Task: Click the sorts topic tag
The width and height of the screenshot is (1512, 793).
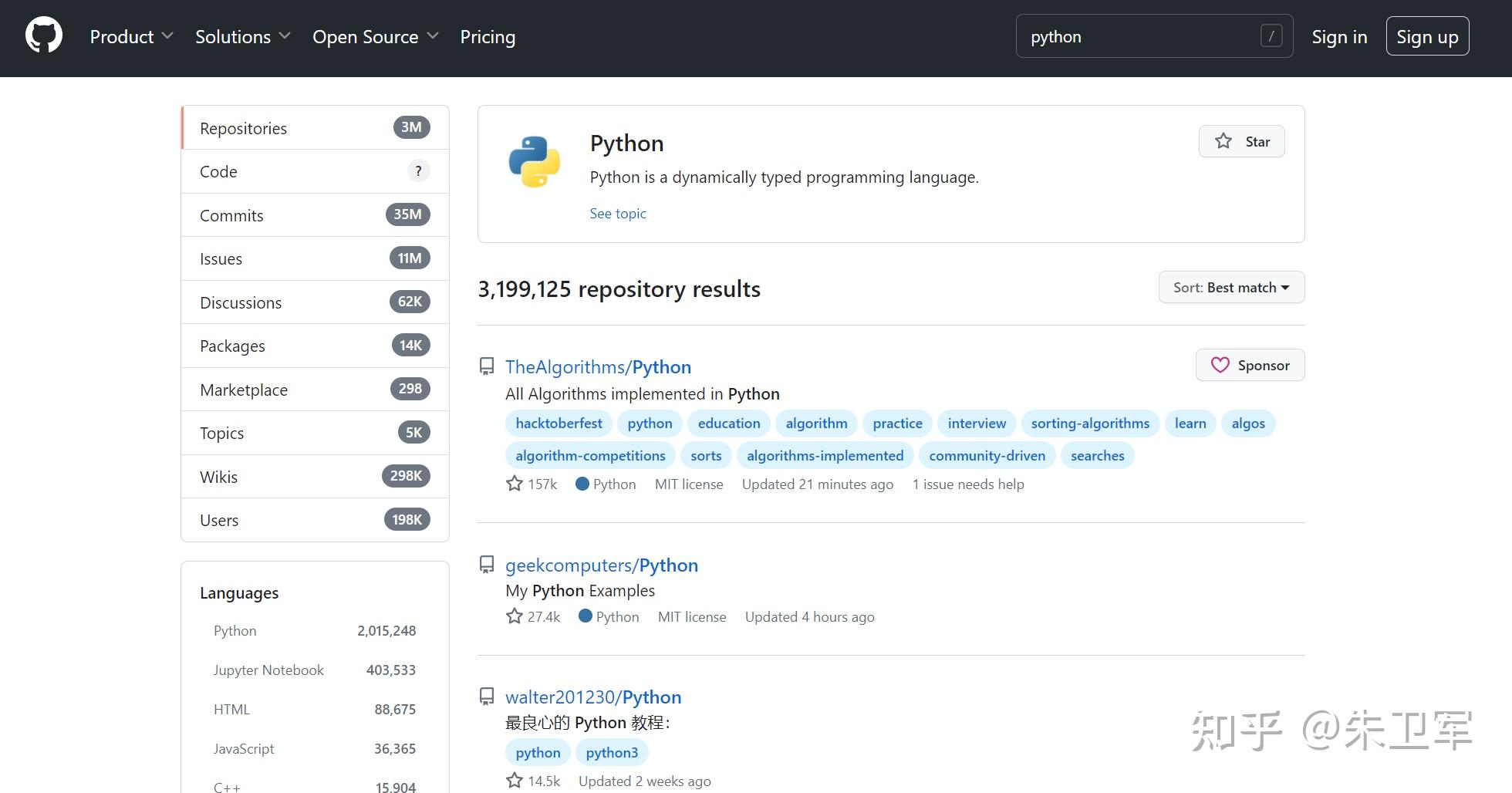Action: pos(706,455)
